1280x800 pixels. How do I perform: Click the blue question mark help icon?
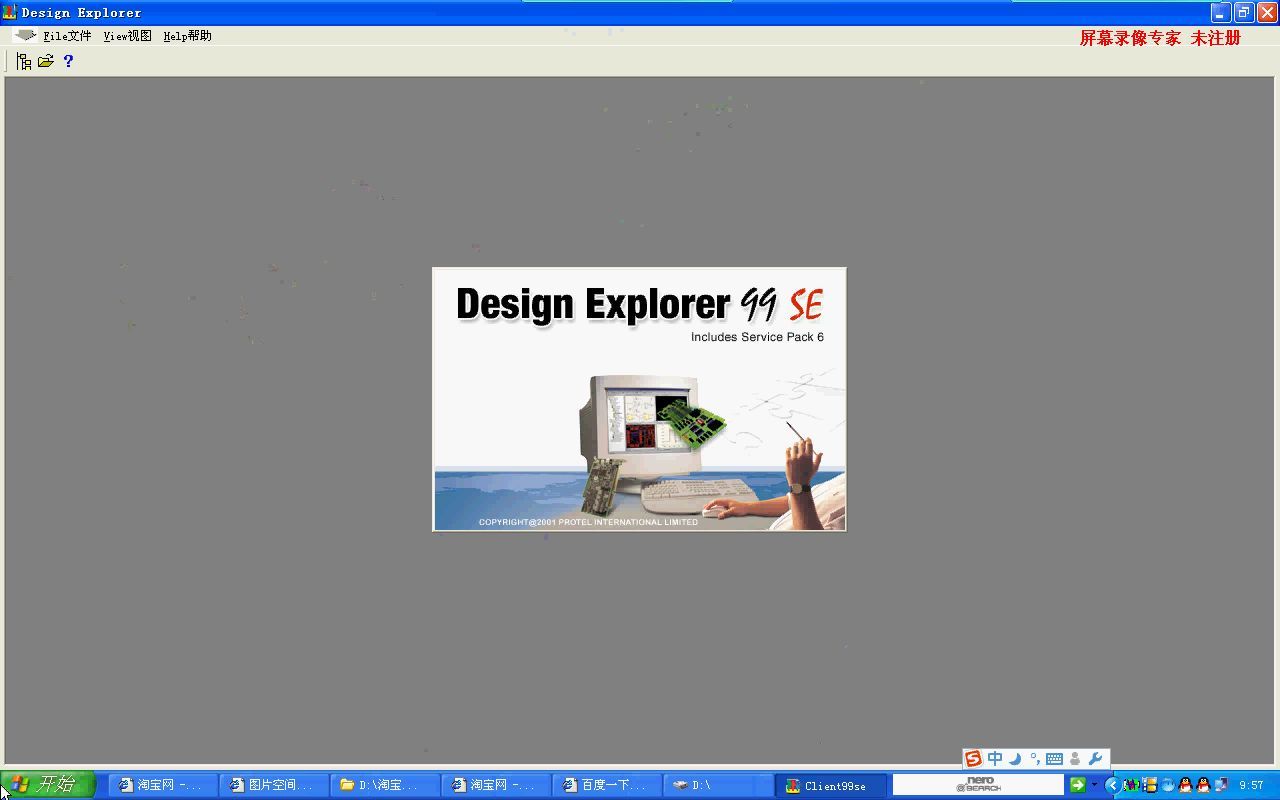[68, 61]
